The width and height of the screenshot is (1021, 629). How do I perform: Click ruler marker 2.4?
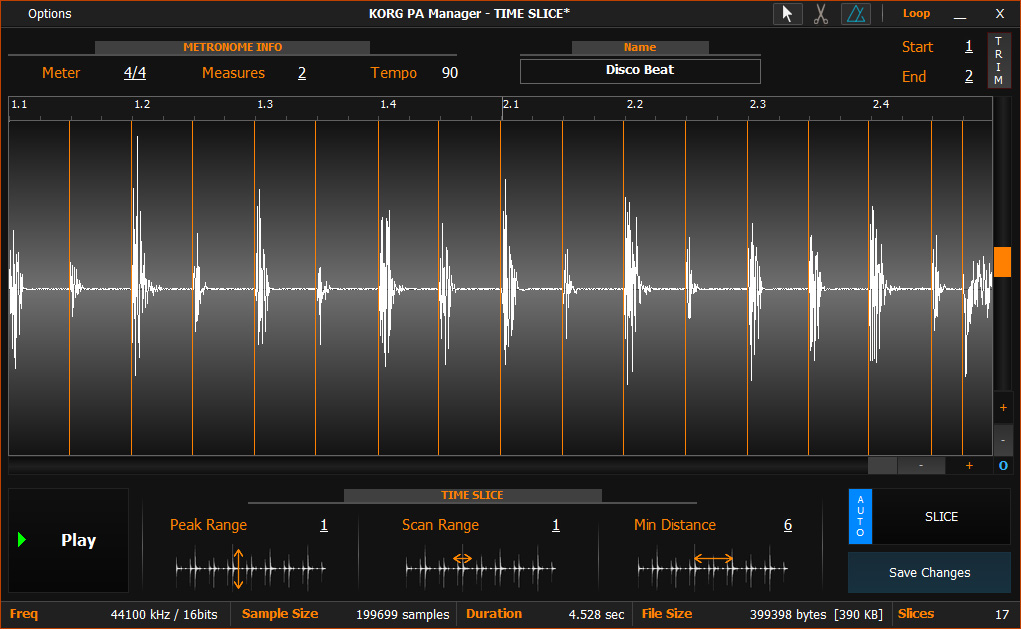click(881, 104)
